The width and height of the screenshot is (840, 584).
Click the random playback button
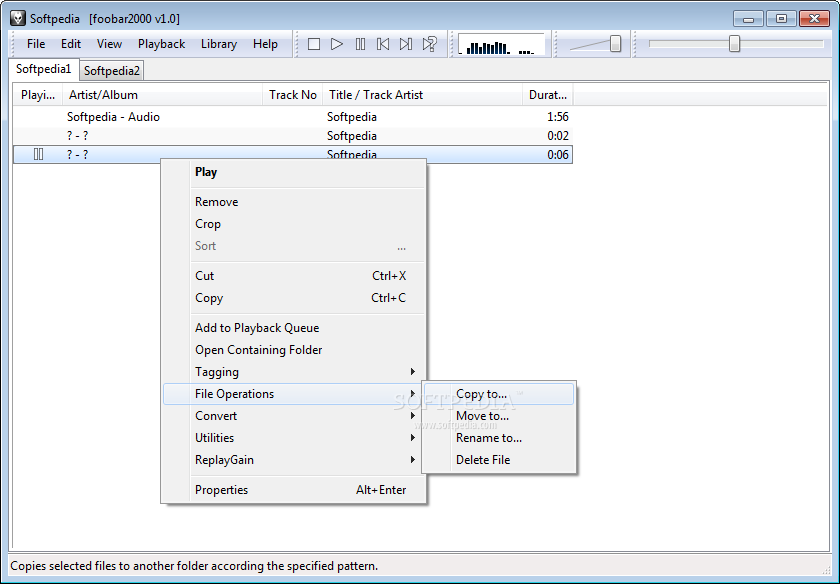[x=430, y=44]
